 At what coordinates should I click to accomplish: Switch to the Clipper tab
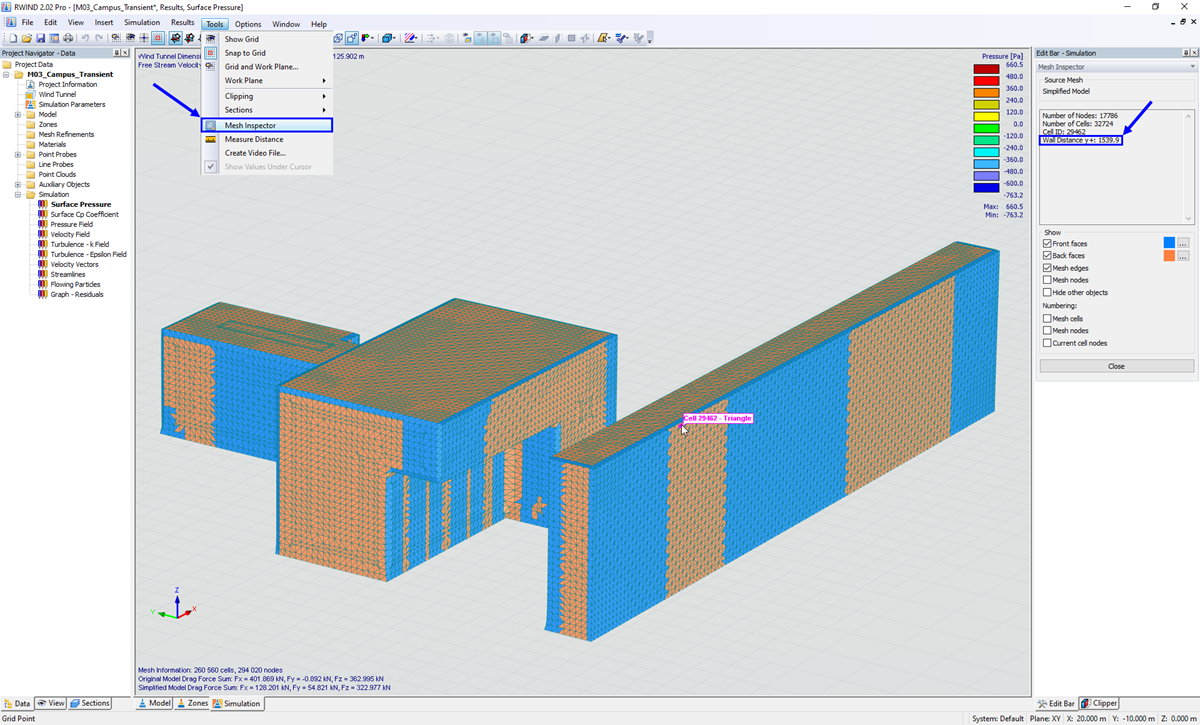tap(1100, 703)
